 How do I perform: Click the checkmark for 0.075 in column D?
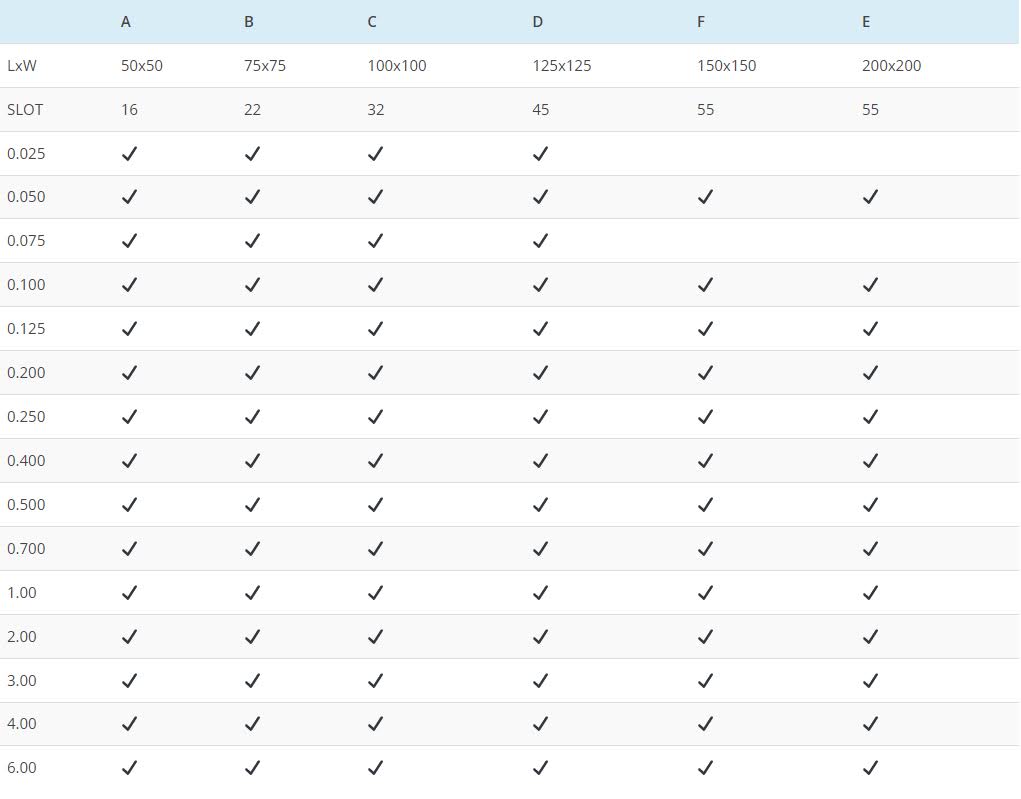click(540, 241)
